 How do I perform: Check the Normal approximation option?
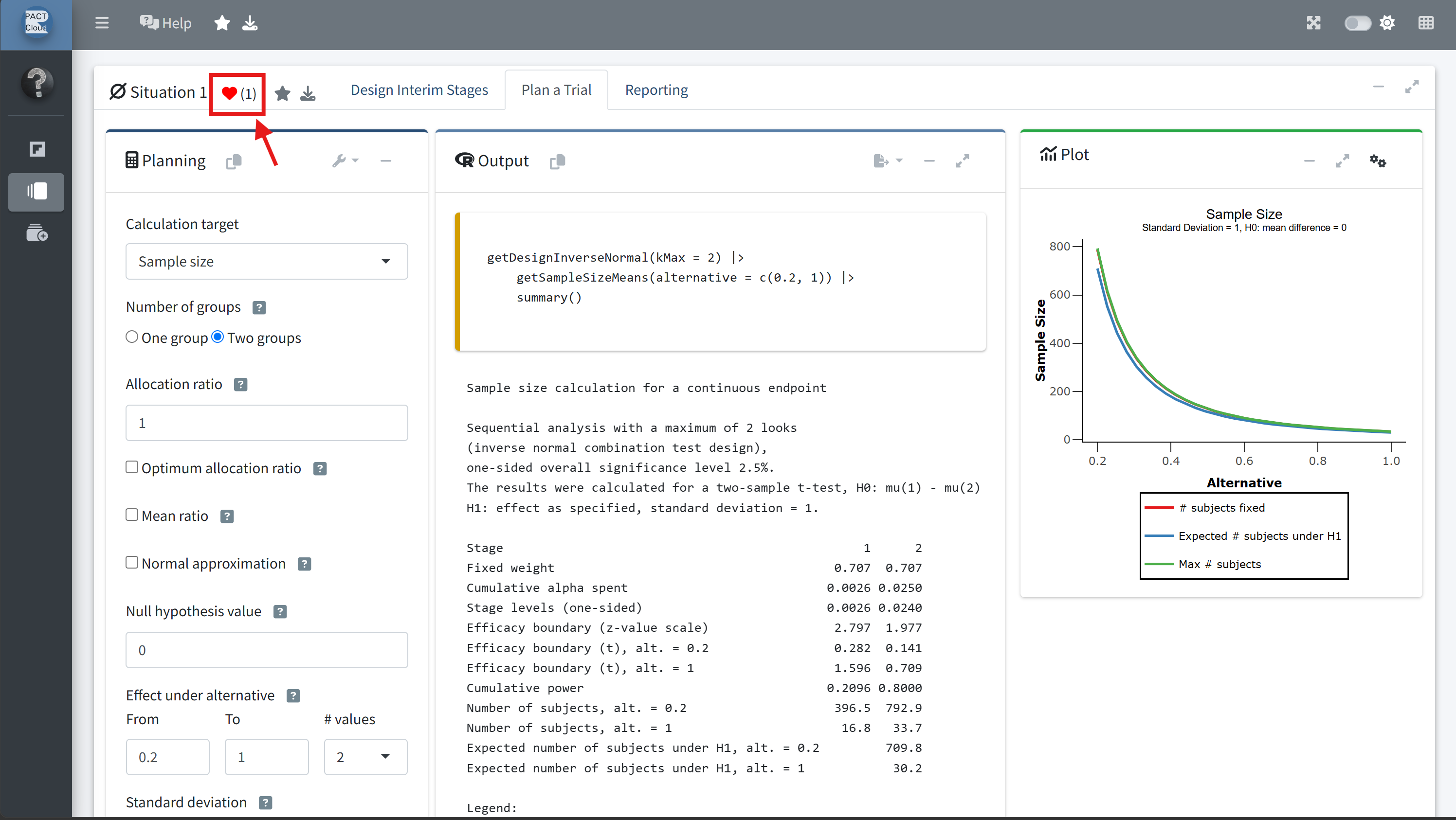click(132, 563)
